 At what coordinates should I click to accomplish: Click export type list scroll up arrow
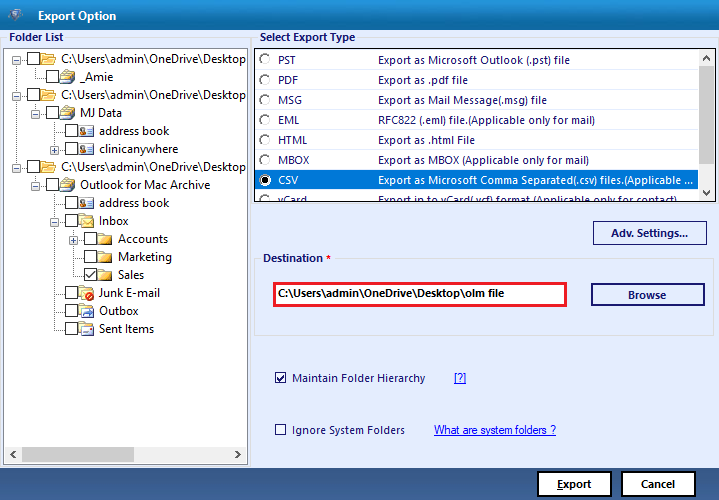tap(707, 58)
